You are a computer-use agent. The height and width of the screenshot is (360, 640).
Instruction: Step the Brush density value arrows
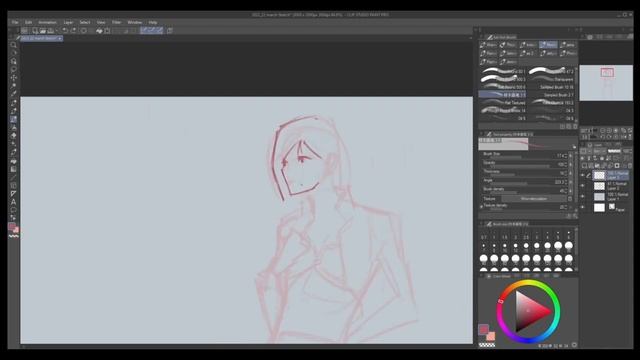pos(565,191)
